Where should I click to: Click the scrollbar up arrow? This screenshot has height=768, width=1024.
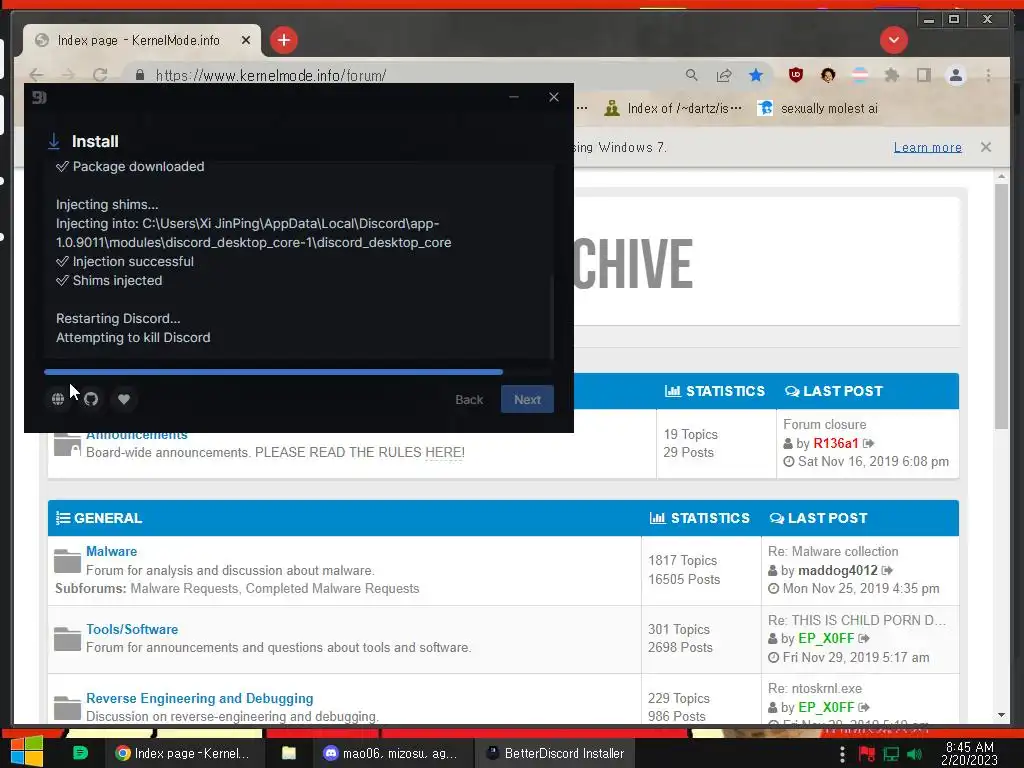tap(1002, 176)
